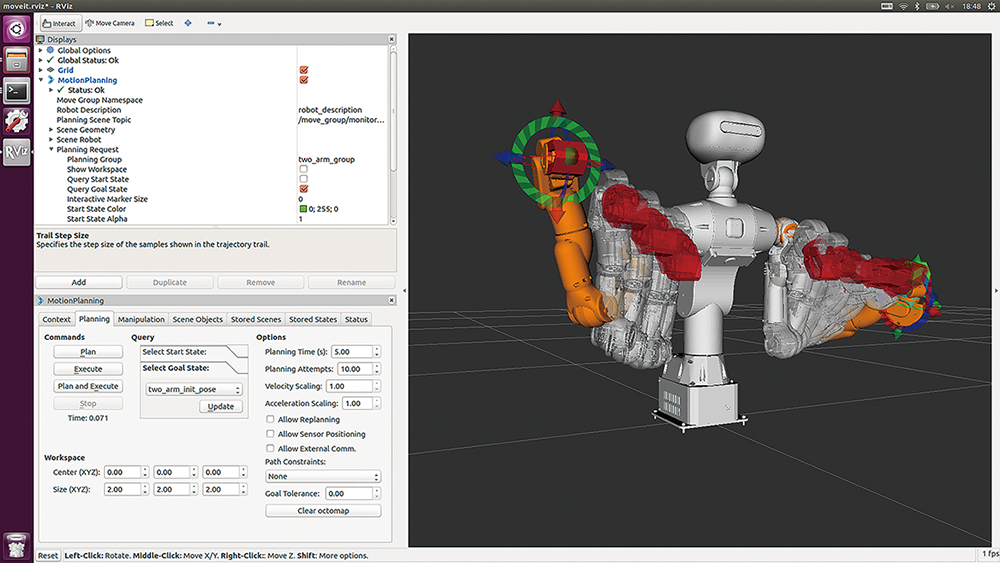Screen dimensions: 1000x563
Task: Activate the Interact tool
Action: [x=58, y=23]
